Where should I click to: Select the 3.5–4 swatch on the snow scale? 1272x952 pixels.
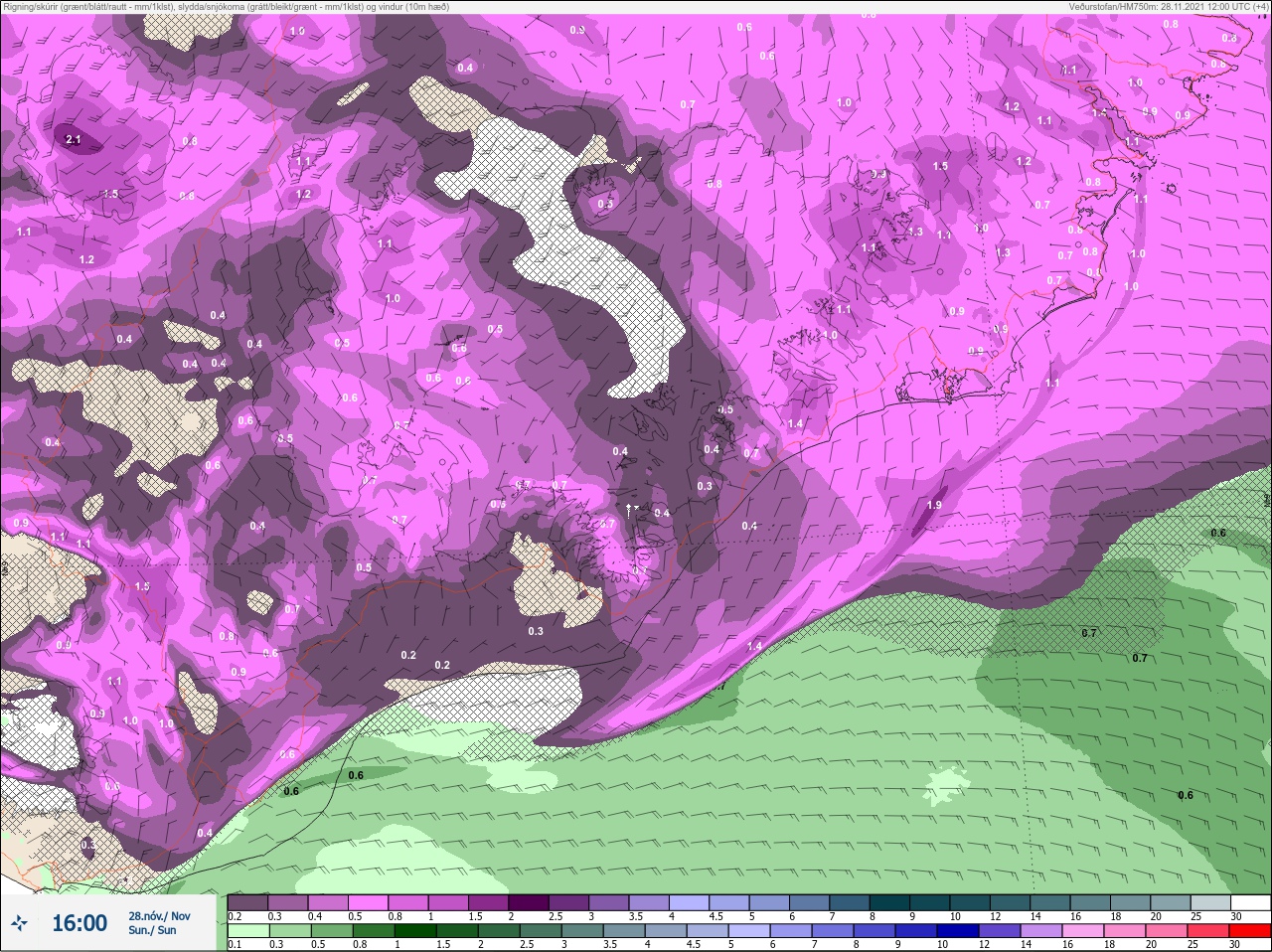click(649, 902)
